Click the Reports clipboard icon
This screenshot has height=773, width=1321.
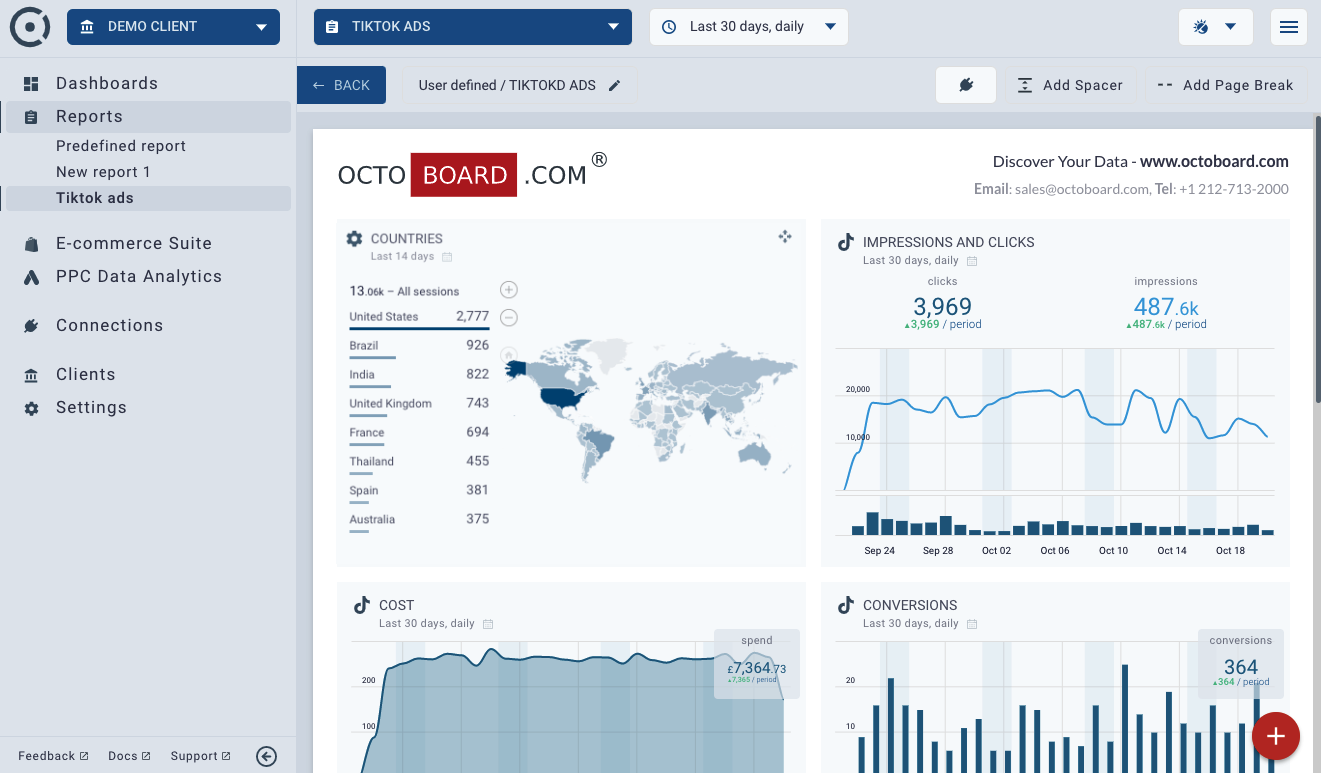pos(31,117)
